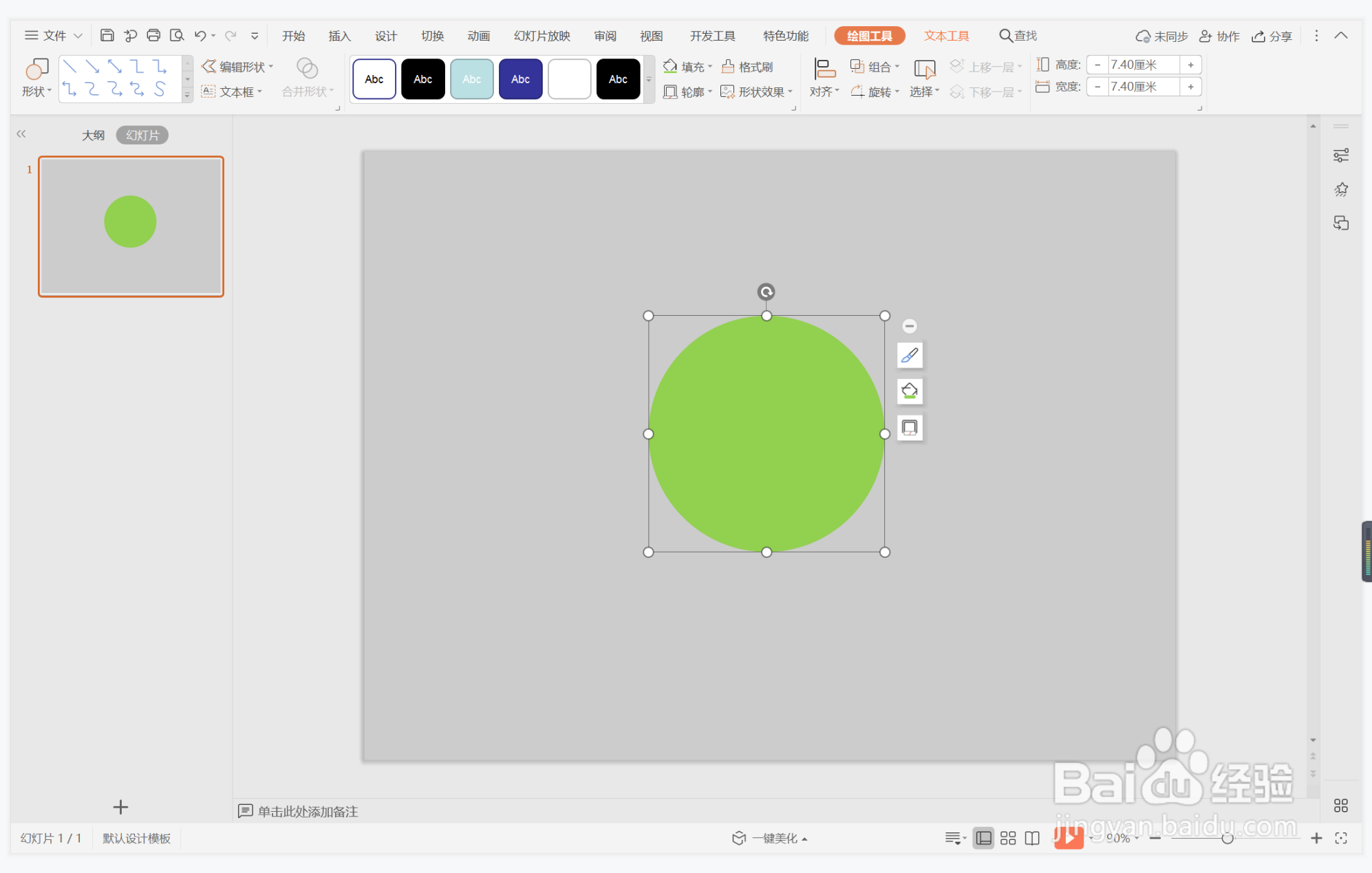Open the 动画 tab
The image size is (1372, 873).
point(479,36)
